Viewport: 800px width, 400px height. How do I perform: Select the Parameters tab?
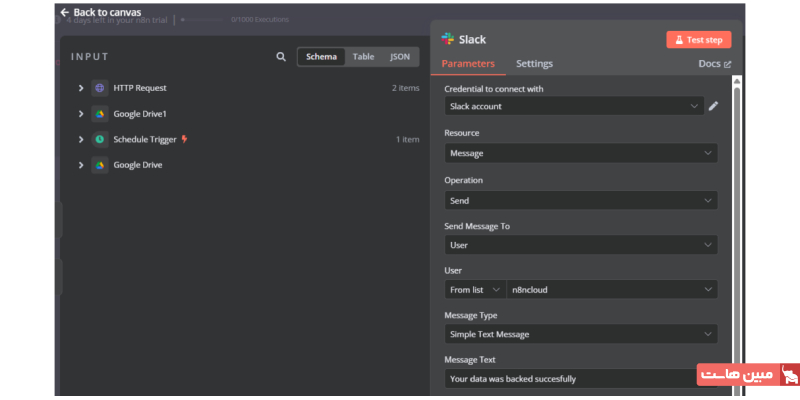tap(468, 64)
